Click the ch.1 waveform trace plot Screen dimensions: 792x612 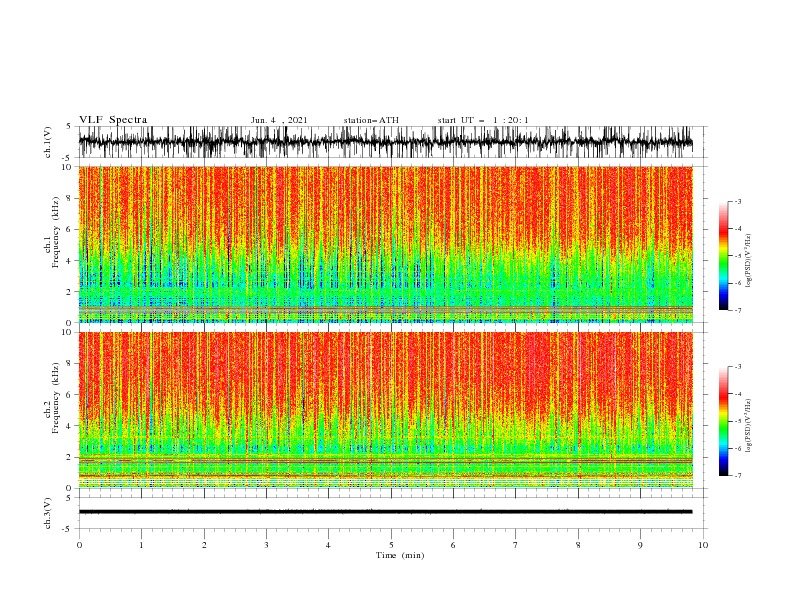tap(385, 142)
